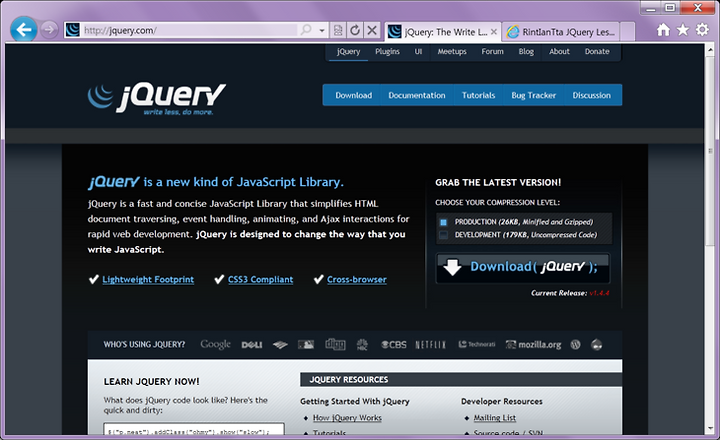Click the scrollbar down arrow
The image size is (720, 440).
tap(710, 429)
